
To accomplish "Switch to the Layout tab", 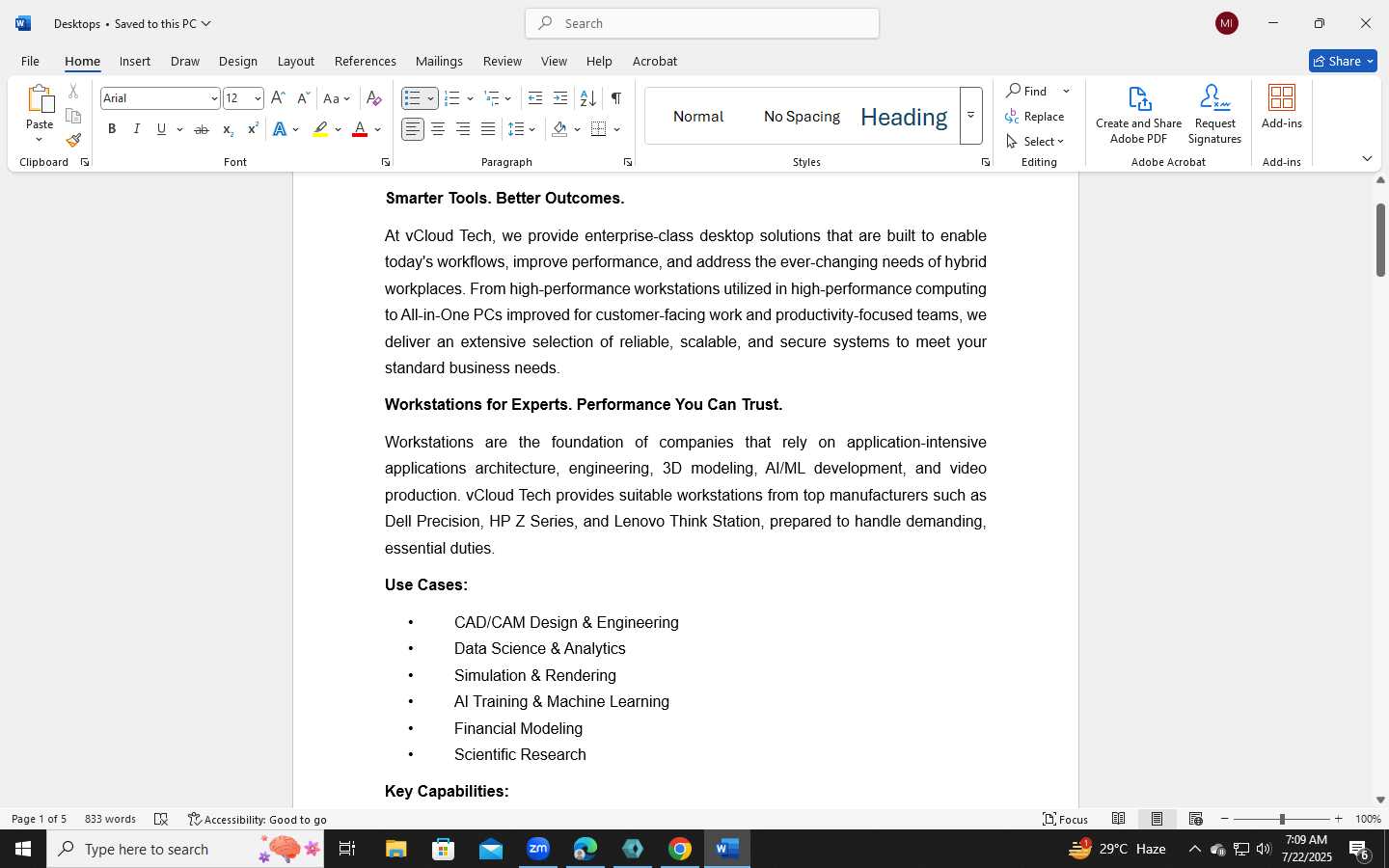I will pyautogui.click(x=296, y=61).
